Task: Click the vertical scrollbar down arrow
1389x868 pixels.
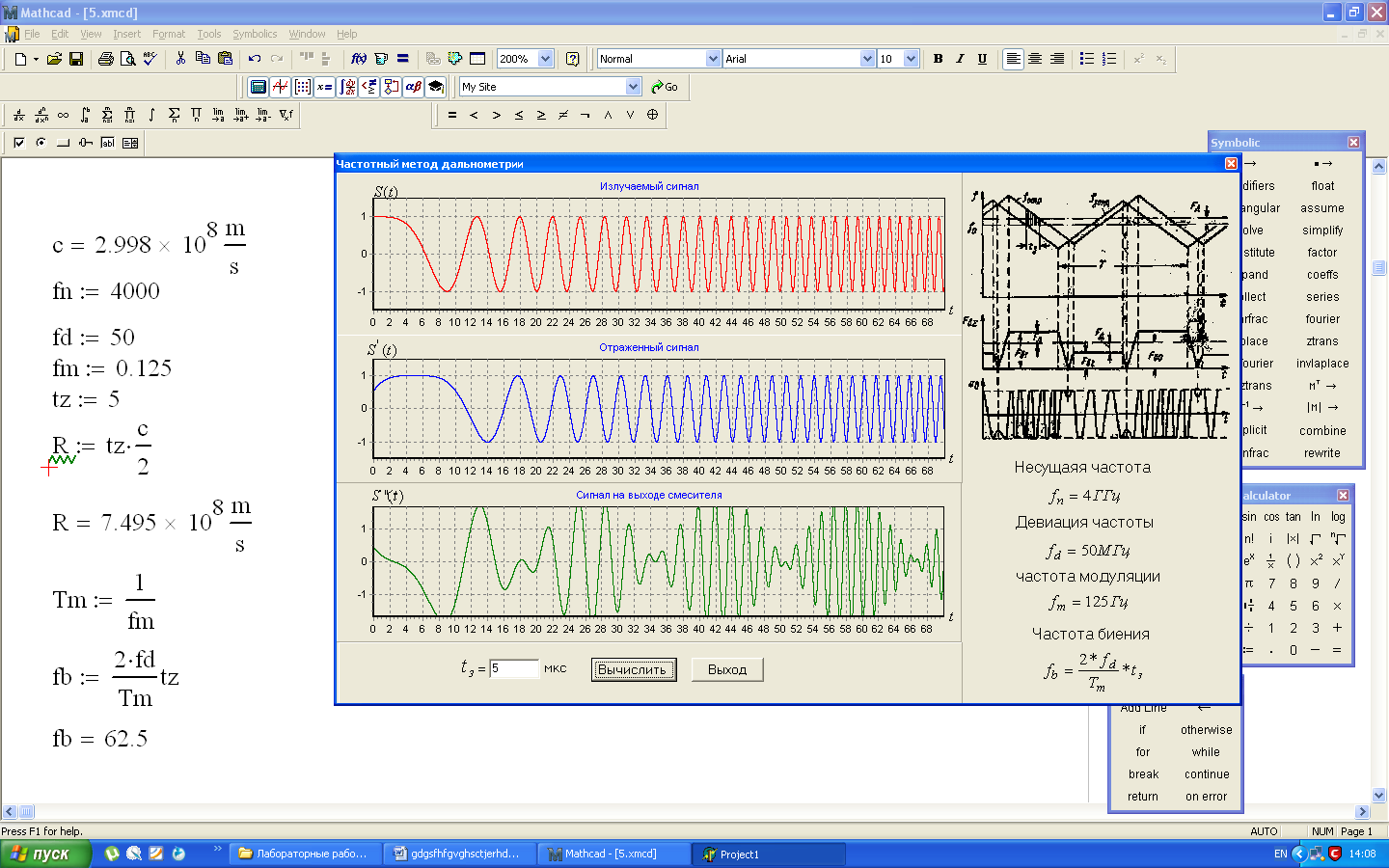Action: click(1379, 796)
